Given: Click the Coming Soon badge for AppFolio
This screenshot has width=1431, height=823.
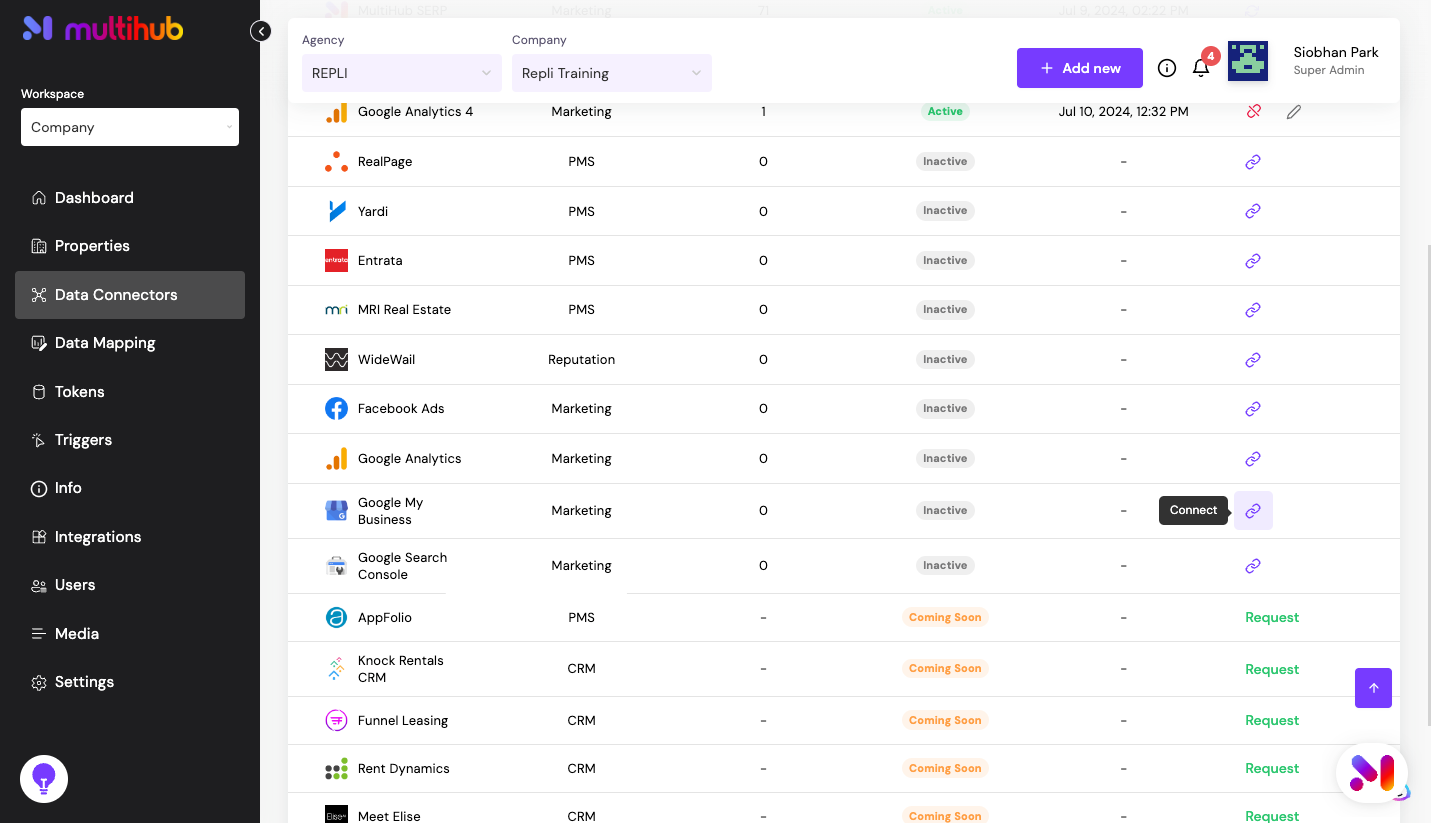Looking at the screenshot, I should click(x=945, y=617).
